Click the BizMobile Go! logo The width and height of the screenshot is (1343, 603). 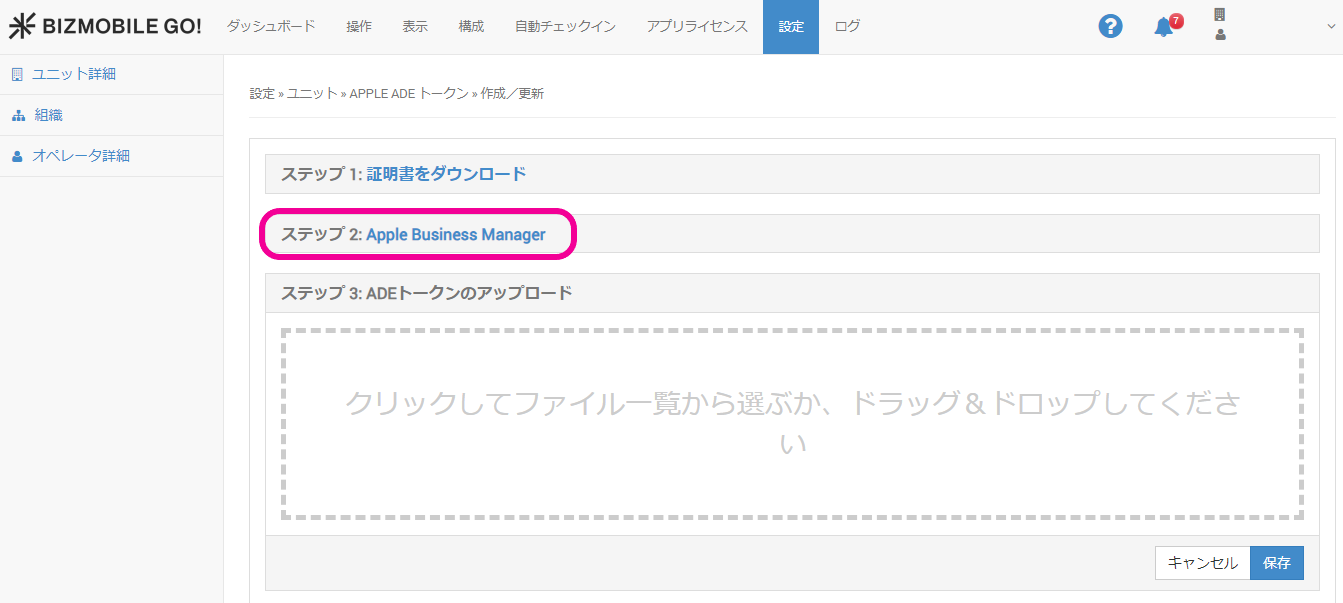pyautogui.click(x=105, y=27)
